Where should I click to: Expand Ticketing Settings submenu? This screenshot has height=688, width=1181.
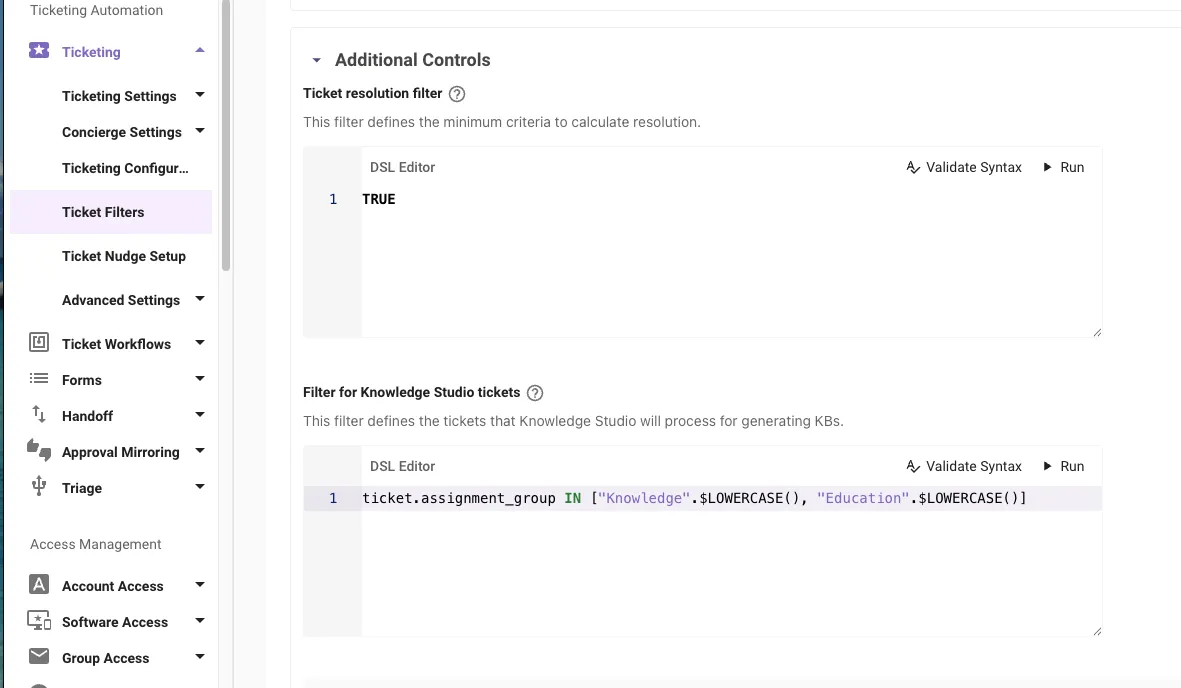click(x=200, y=95)
